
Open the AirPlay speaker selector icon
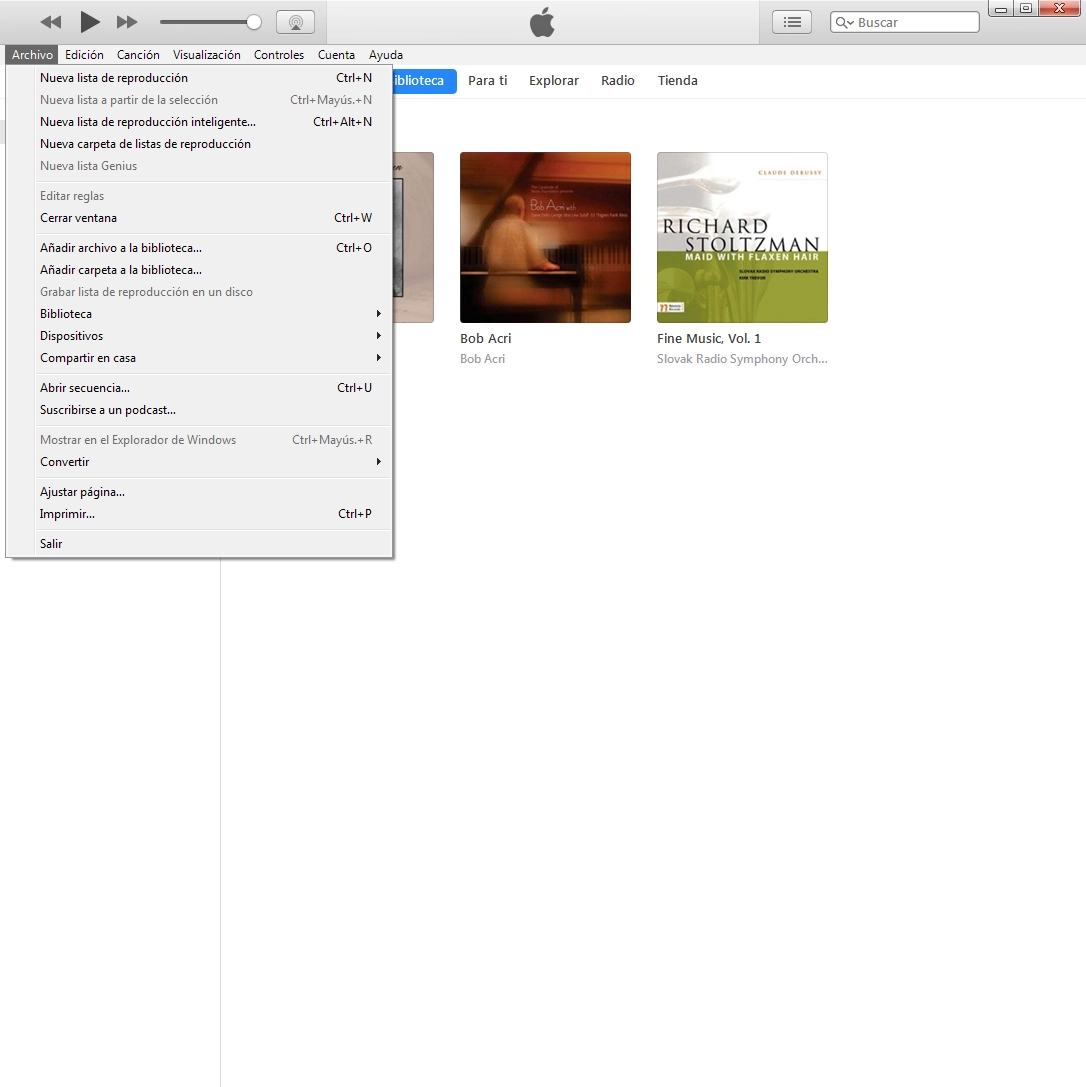295,21
